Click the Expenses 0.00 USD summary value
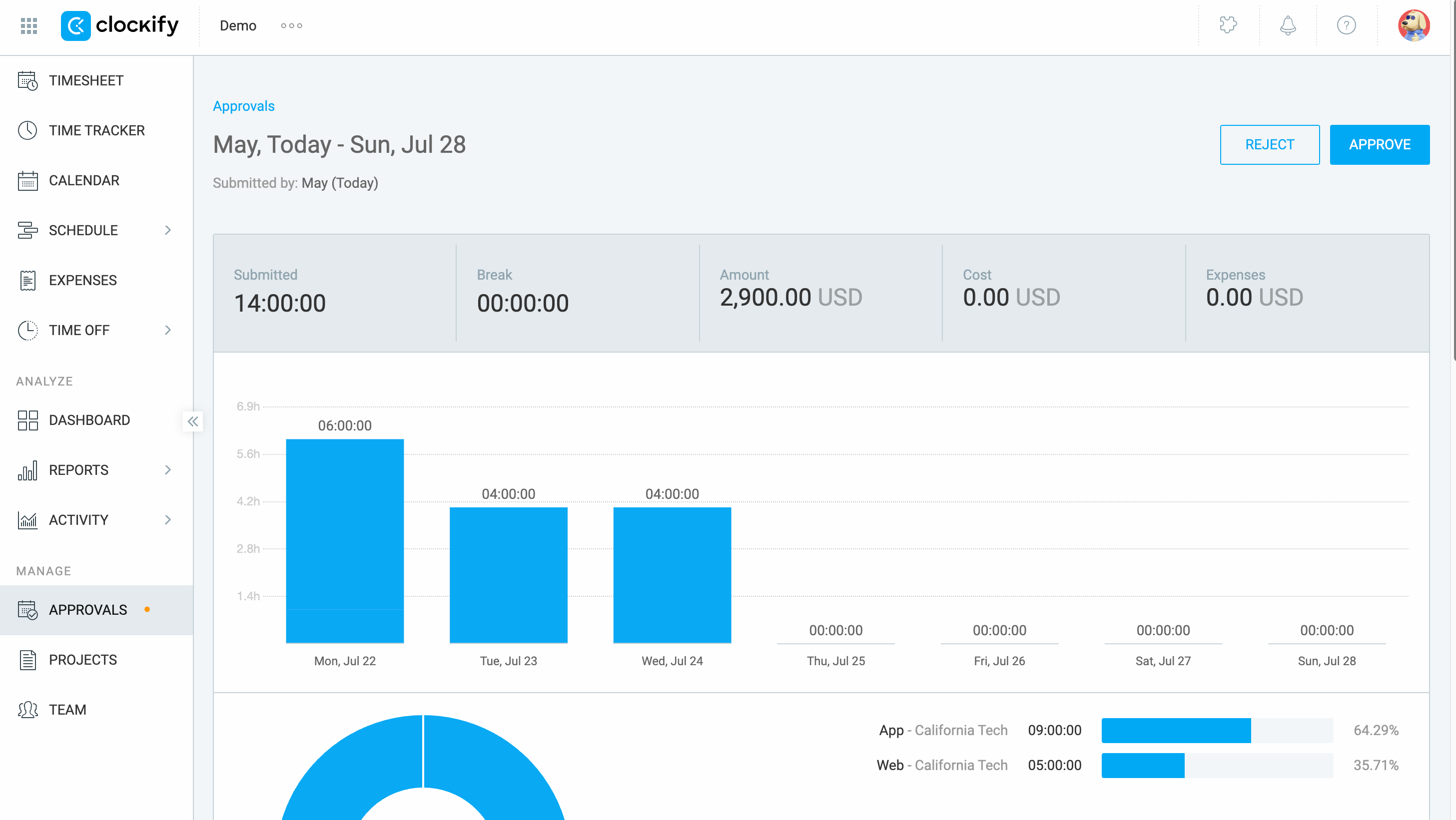 pyautogui.click(x=1254, y=298)
